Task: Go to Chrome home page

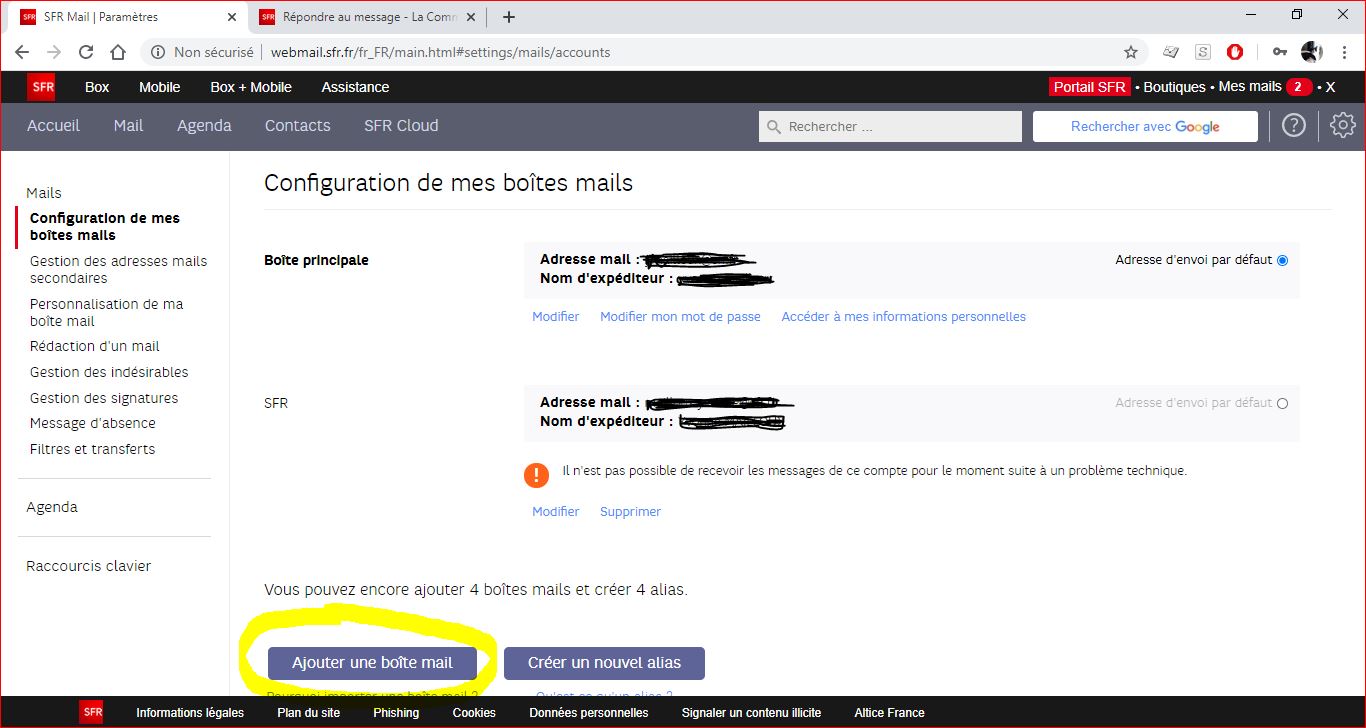Action: click(x=118, y=52)
